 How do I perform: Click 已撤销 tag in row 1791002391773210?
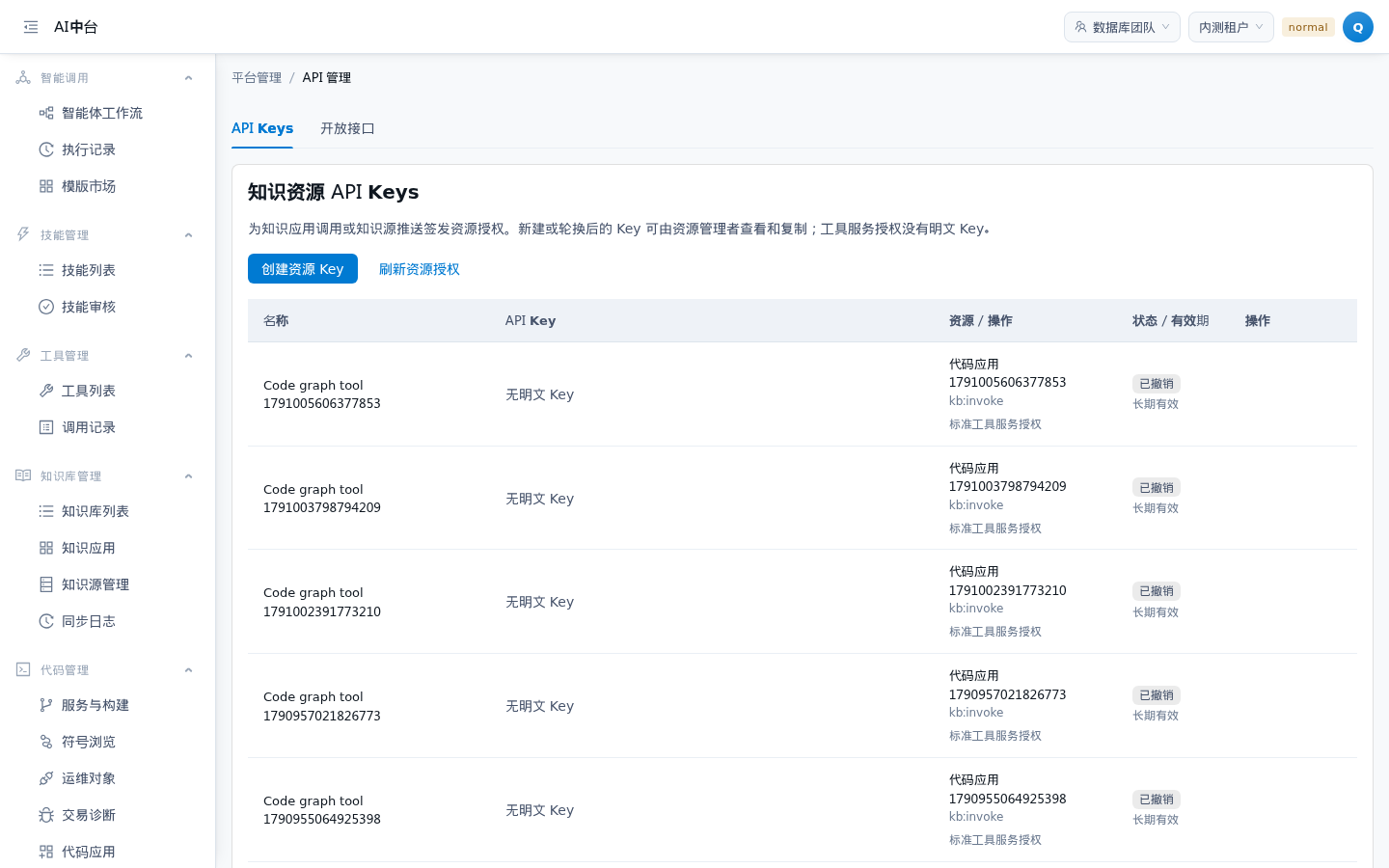1157,591
